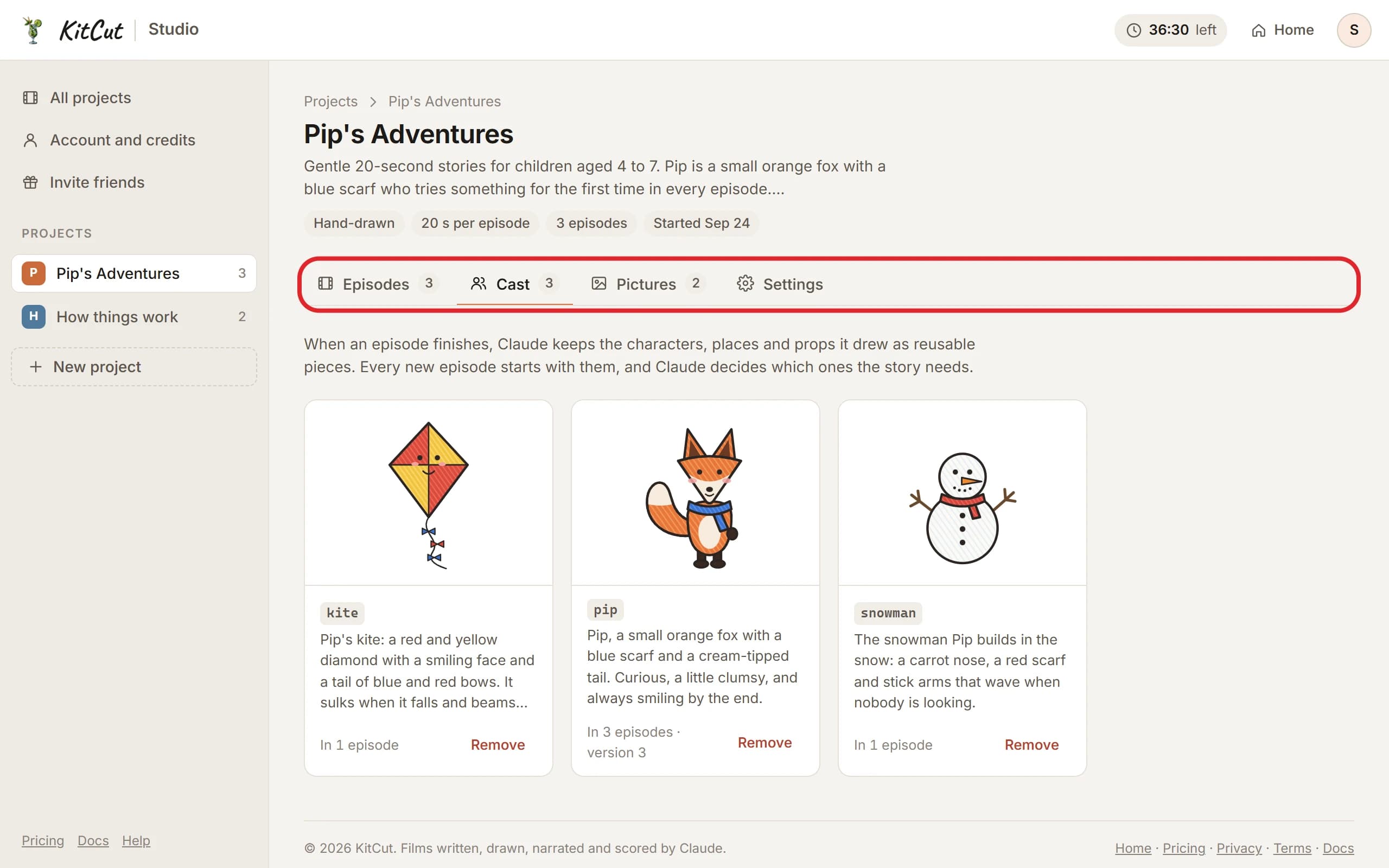Click the gear icon on Settings tab
Image resolution: width=1389 pixels, height=868 pixels.
[x=745, y=283]
